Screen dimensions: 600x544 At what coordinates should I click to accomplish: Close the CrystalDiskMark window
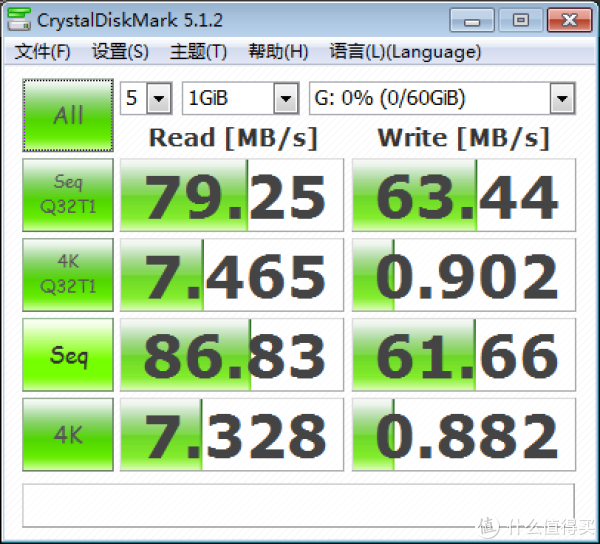pos(570,20)
